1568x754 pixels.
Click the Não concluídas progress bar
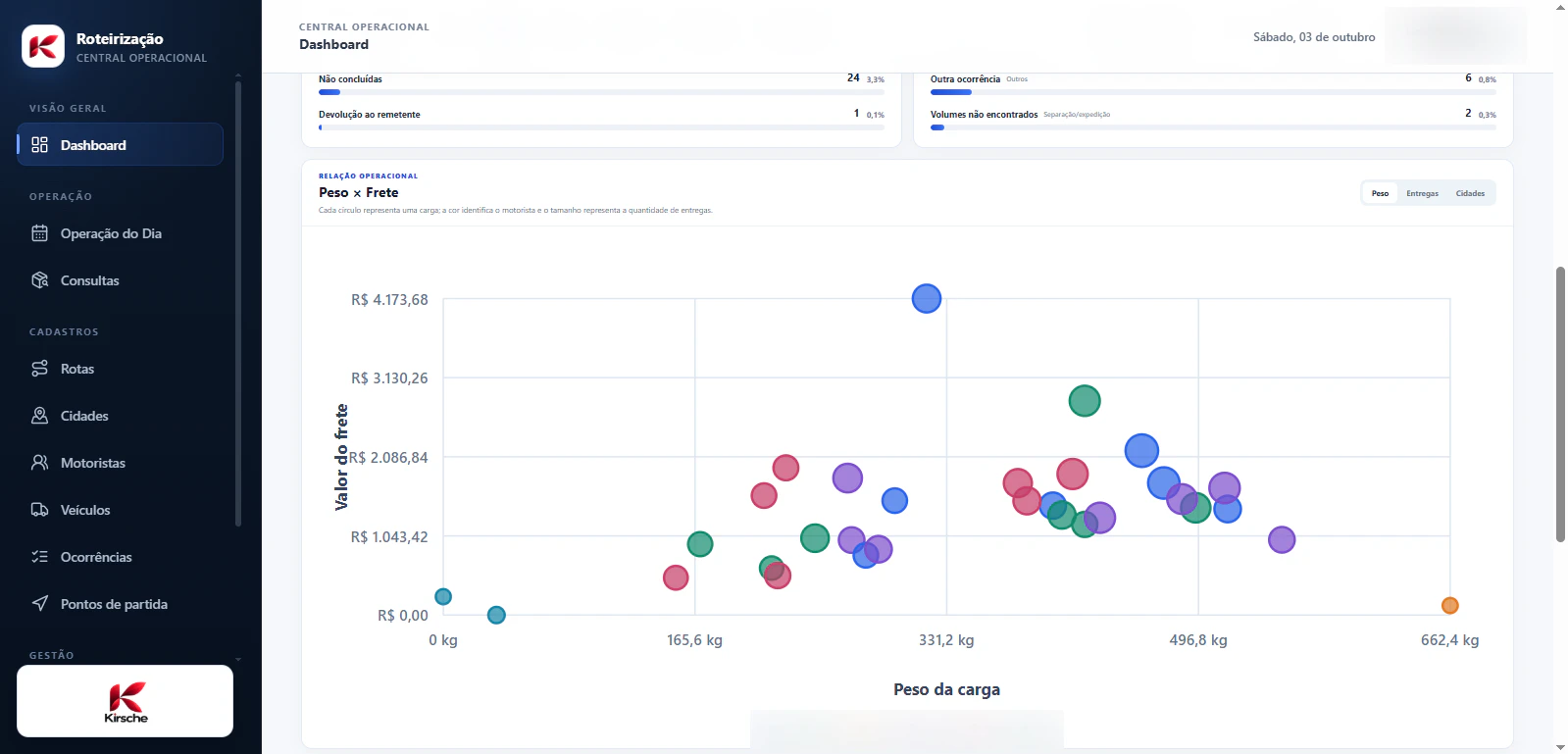[x=601, y=92]
